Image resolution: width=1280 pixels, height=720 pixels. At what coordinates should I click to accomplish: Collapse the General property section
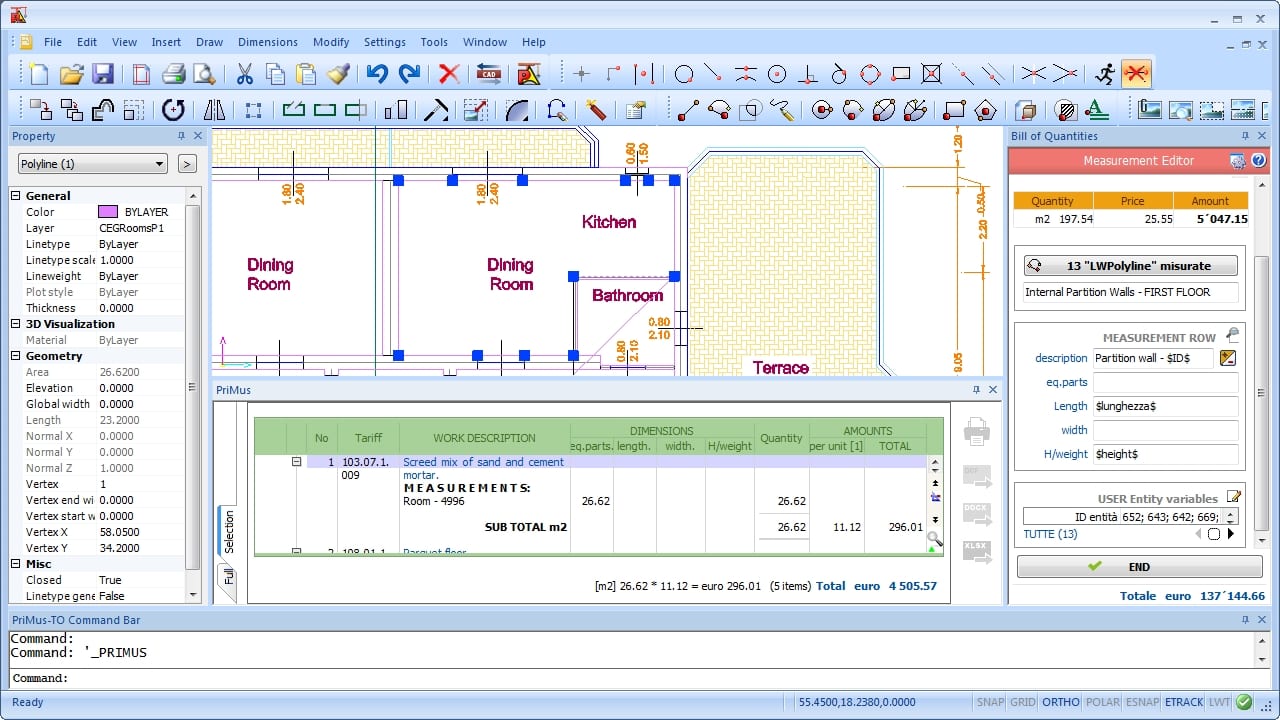(x=16, y=196)
